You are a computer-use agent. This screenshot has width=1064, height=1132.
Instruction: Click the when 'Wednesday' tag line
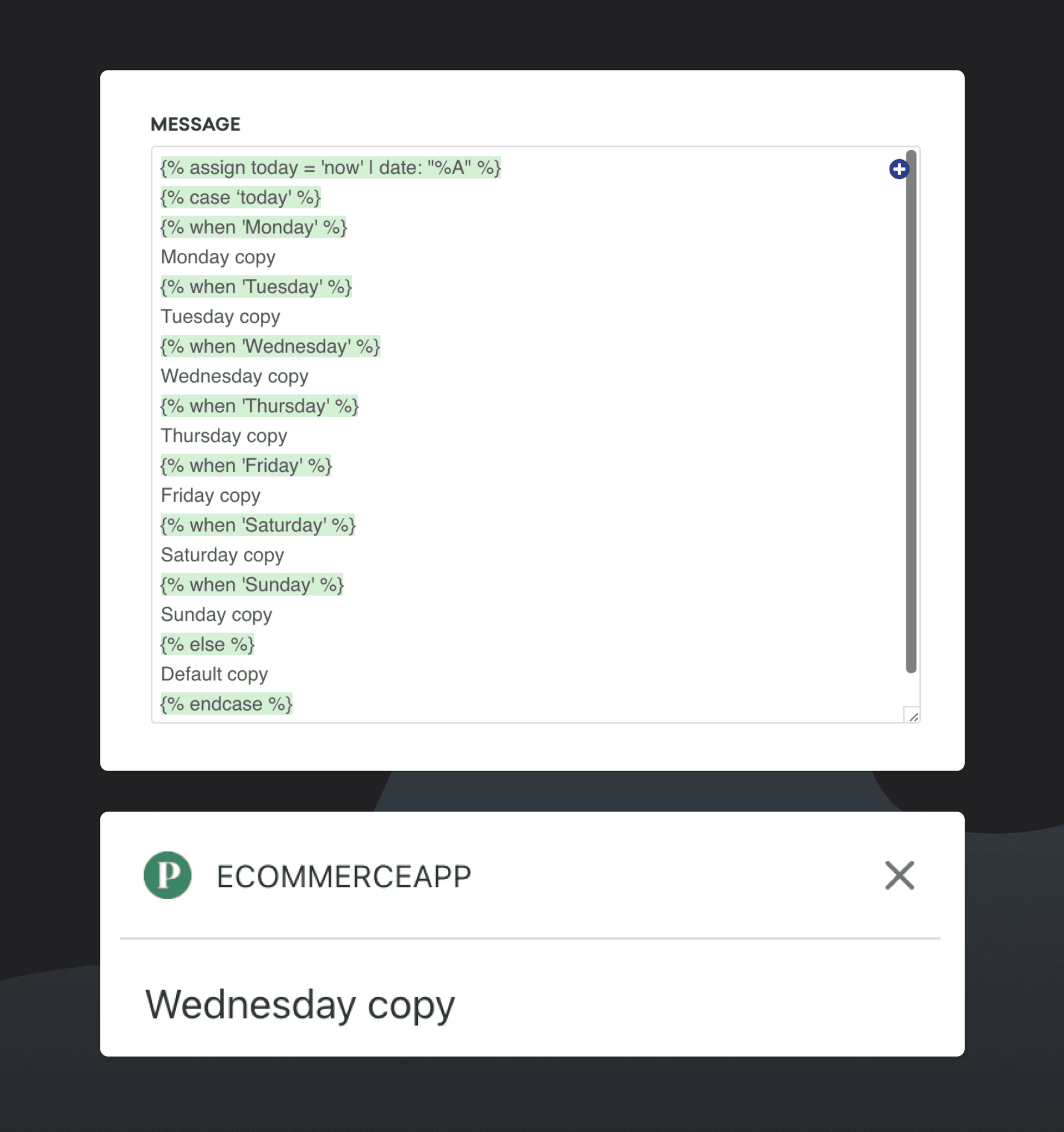coord(270,347)
